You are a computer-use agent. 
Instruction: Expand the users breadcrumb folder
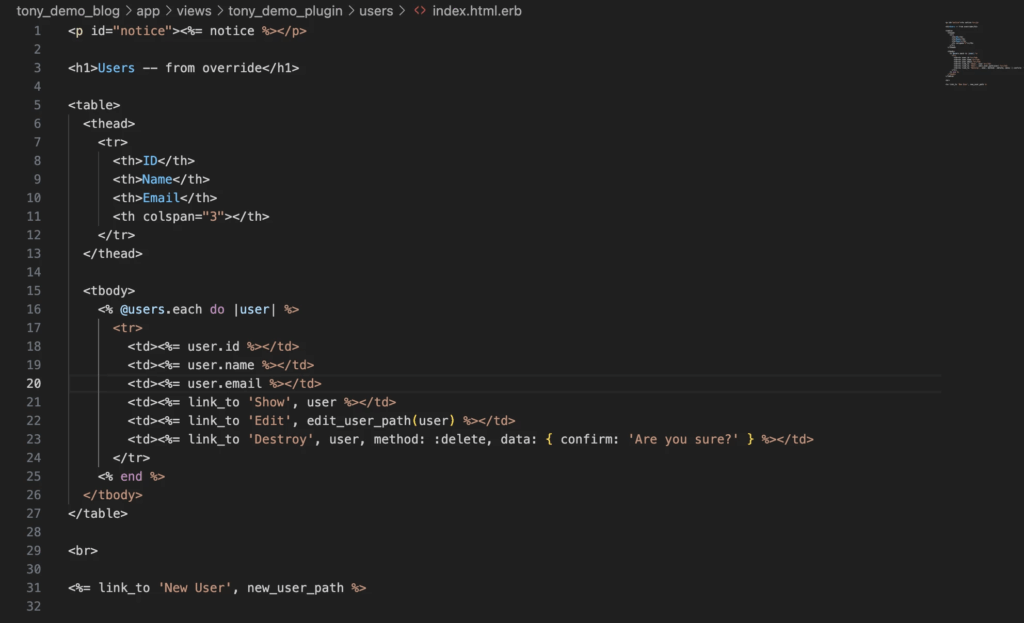[x=376, y=11]
